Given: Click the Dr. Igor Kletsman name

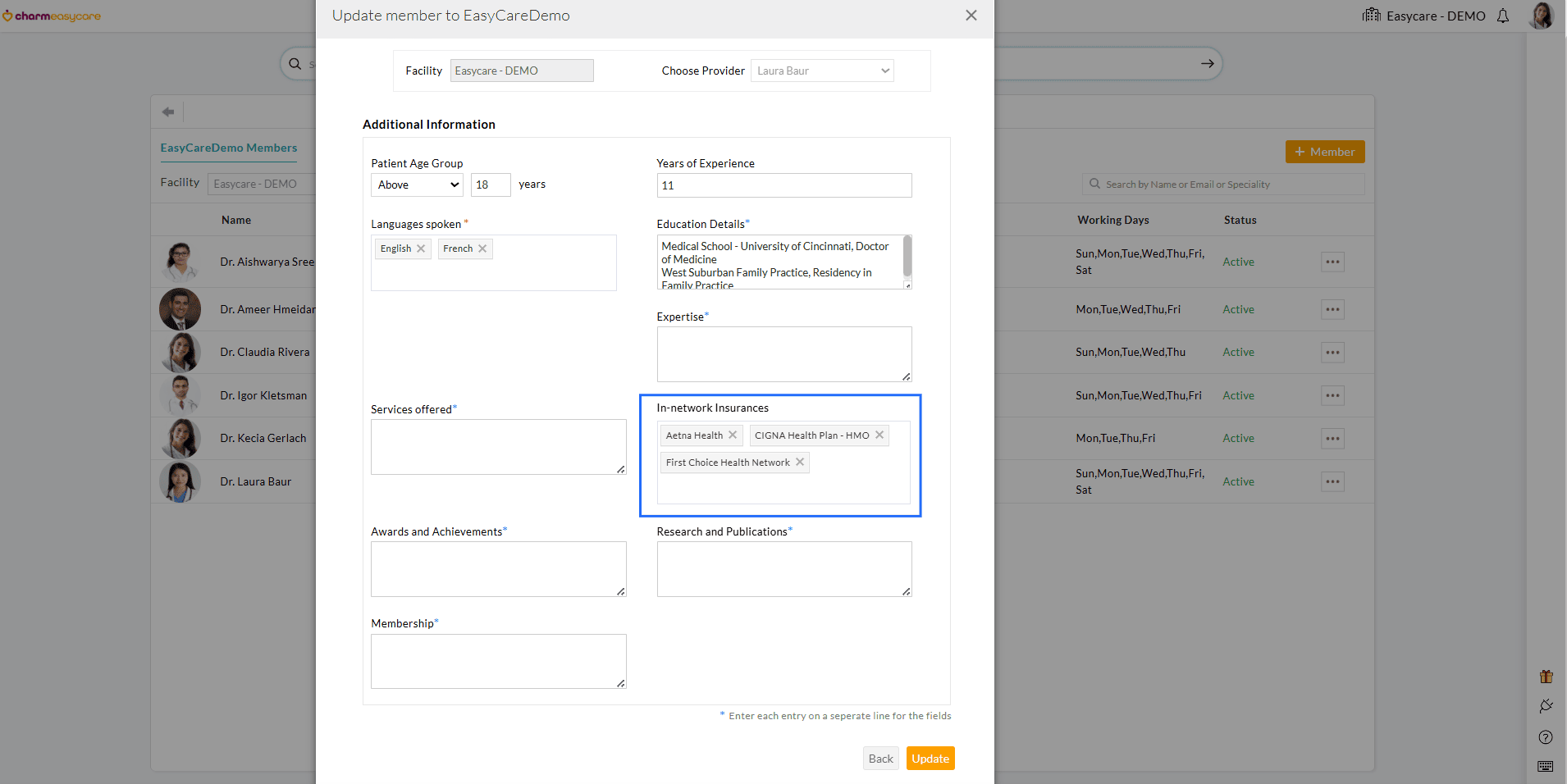Looking at the screenshot, I should [x=263, y=395].
